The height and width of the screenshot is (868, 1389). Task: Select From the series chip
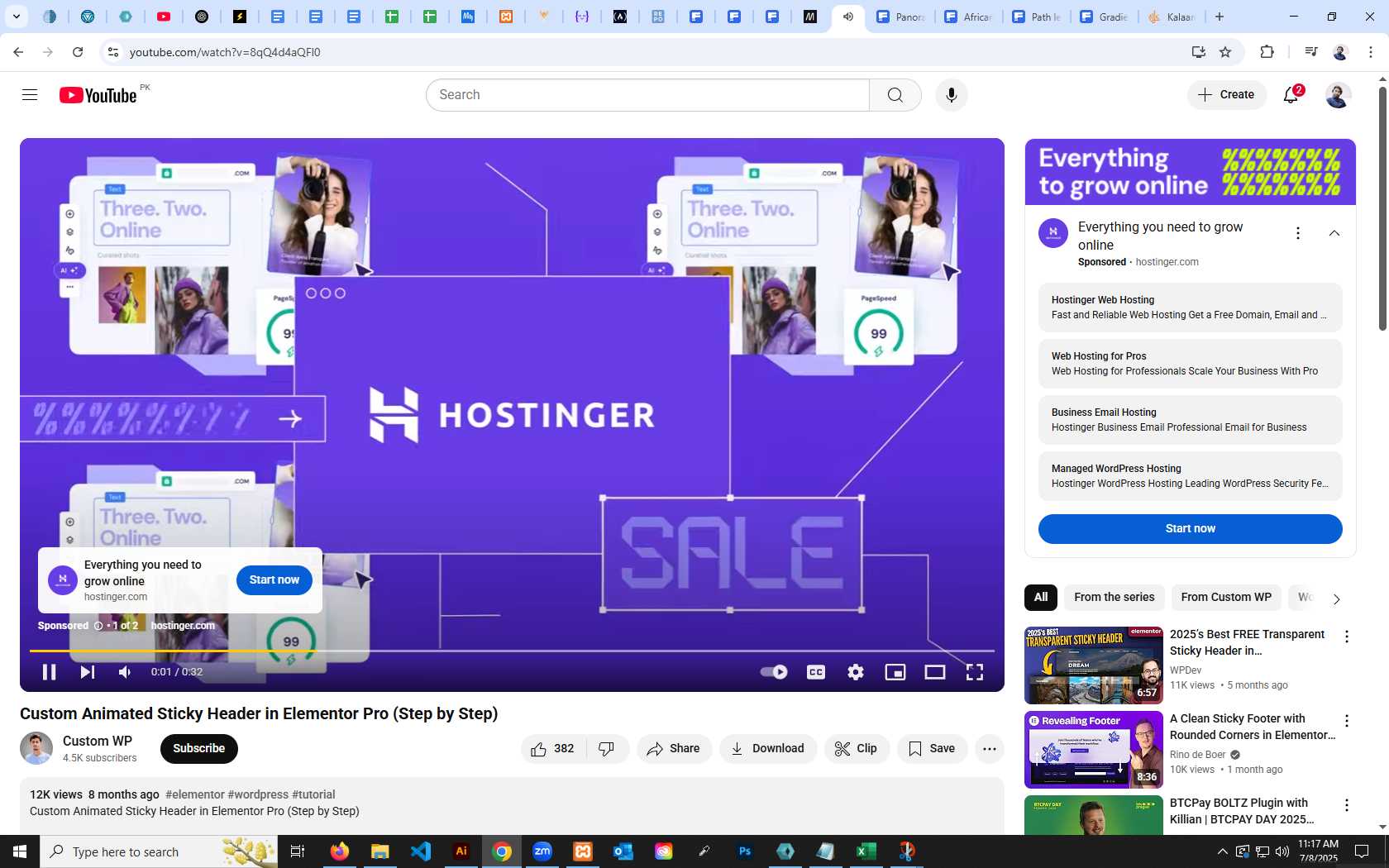[1115, 598]
